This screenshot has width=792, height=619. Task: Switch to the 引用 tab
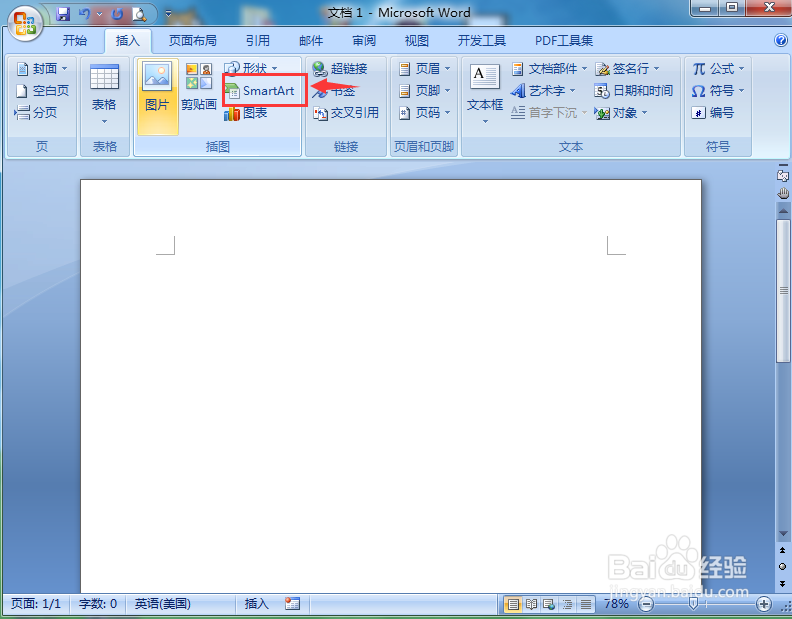pyautogui.click(x=258, y=40)
